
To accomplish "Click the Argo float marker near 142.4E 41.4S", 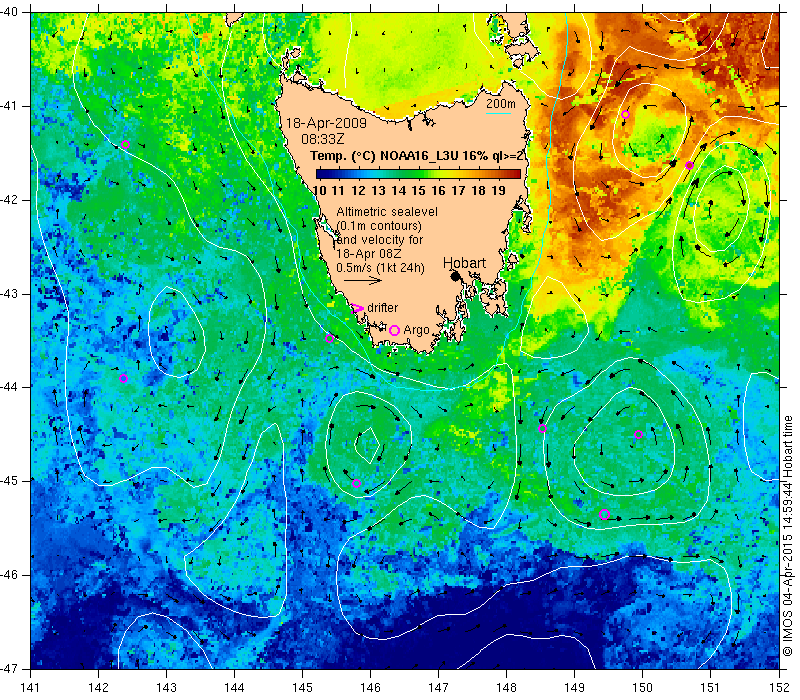I will 126,144.
